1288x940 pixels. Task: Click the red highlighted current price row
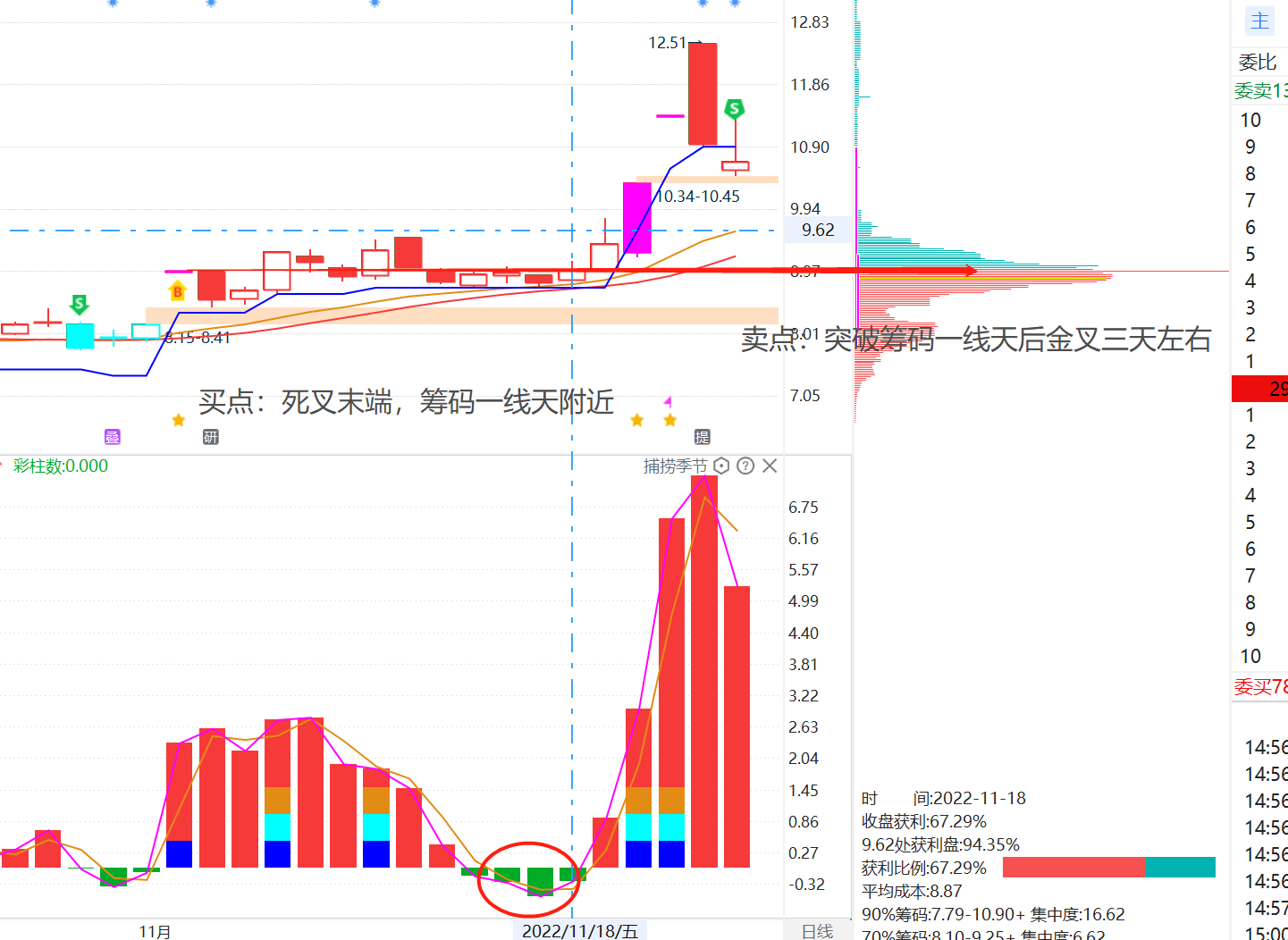(1259, 389)
